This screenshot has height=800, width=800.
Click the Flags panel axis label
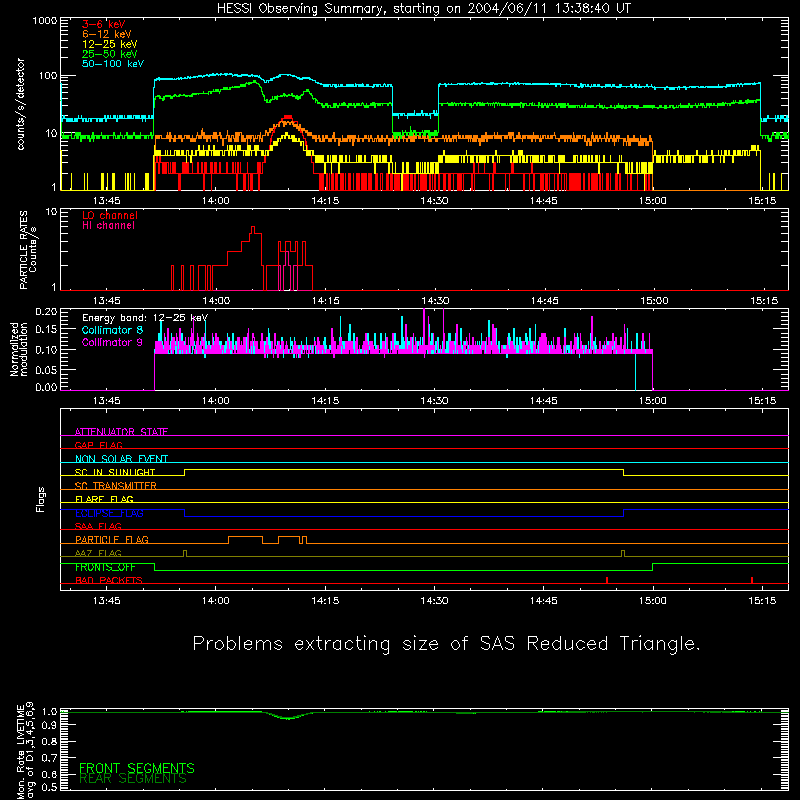point(40,499)
